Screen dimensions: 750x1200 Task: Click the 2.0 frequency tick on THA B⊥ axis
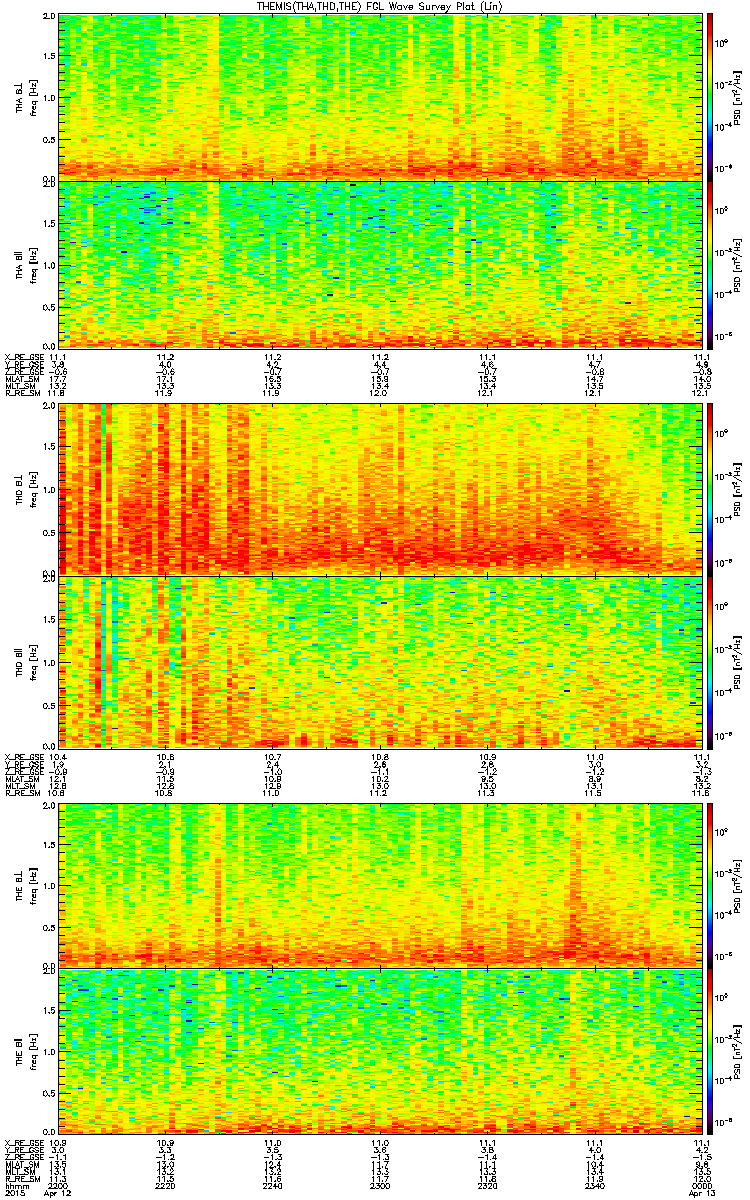(49, 17)
